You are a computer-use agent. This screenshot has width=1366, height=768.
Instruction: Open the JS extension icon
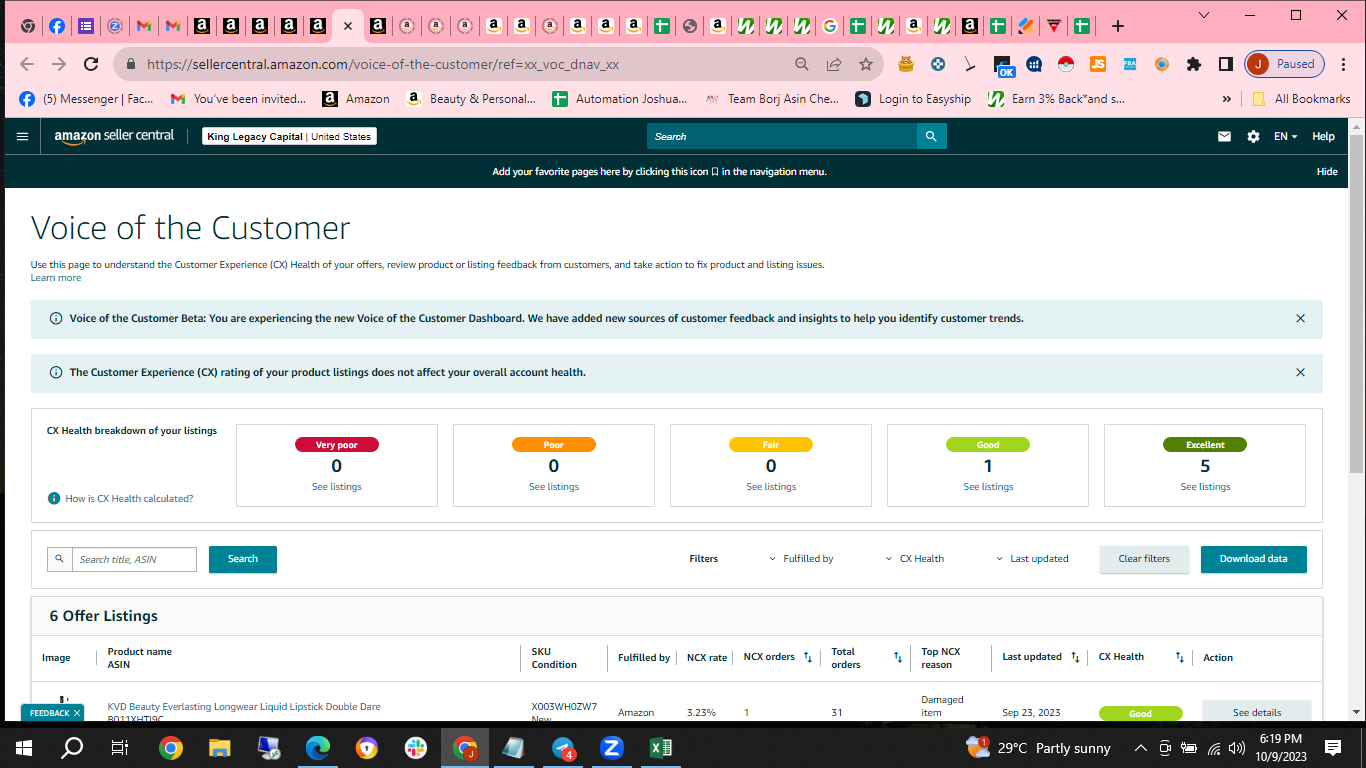(1097, 64)
